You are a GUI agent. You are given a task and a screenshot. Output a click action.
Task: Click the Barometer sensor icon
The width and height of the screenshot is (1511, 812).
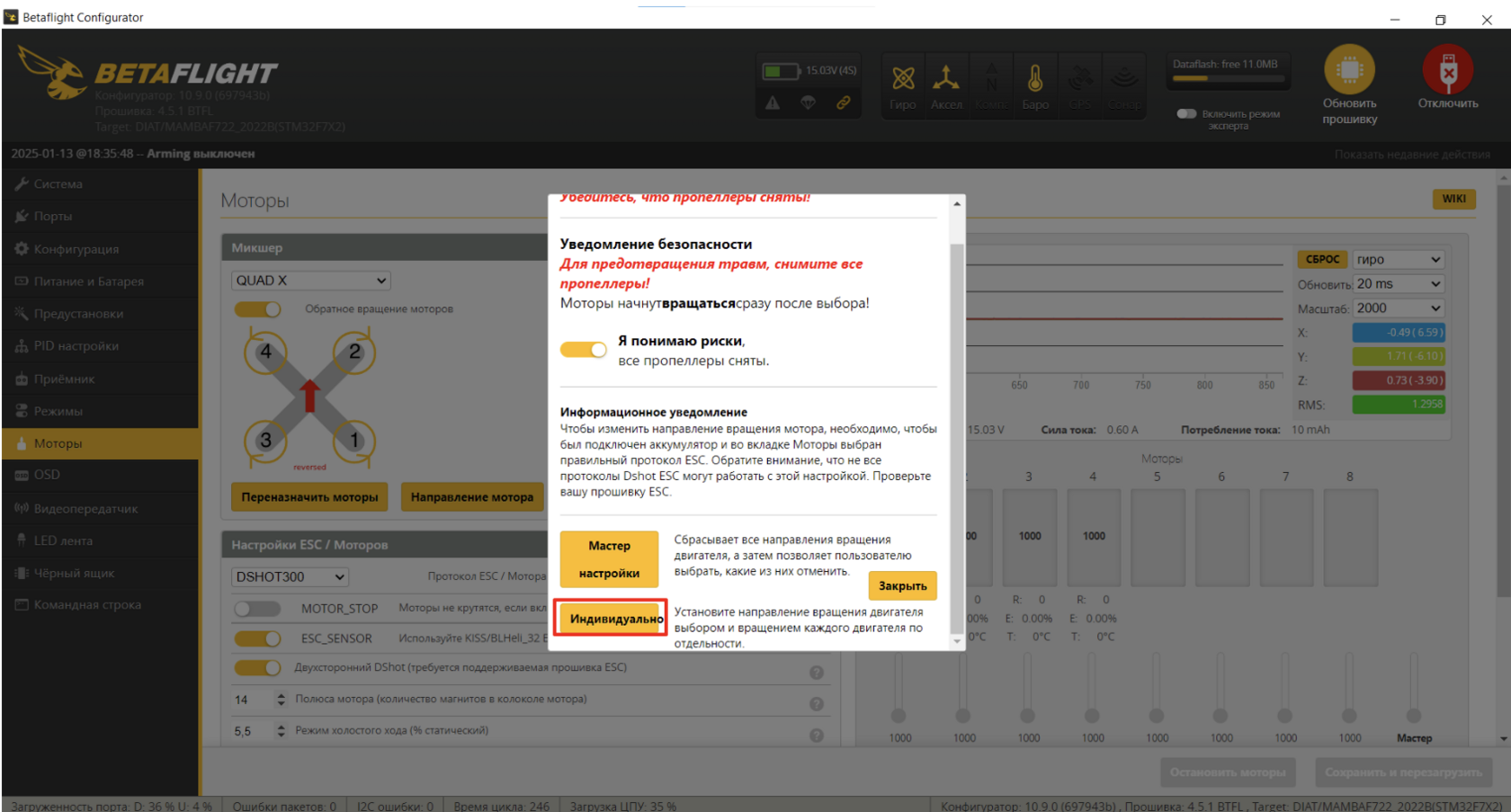(1035, 79)
